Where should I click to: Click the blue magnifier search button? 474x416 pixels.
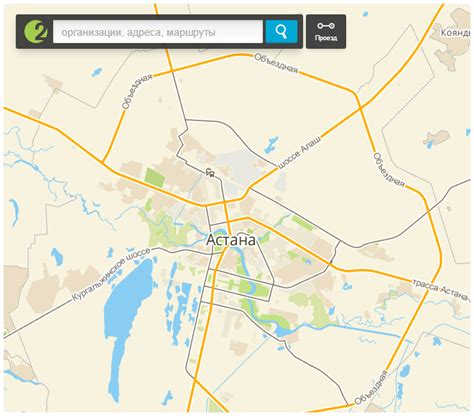281,31
